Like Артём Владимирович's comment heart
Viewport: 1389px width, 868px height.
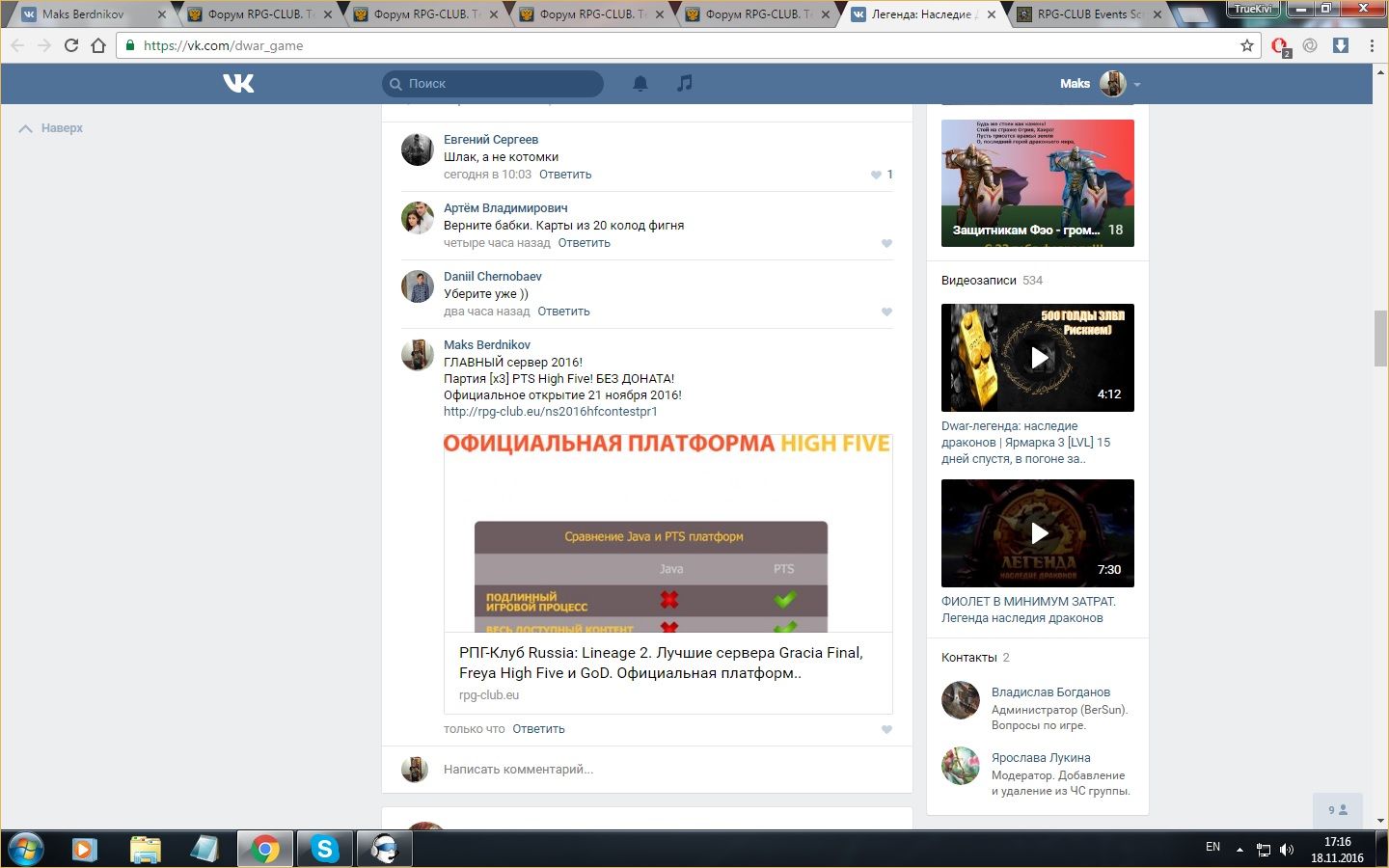886,243
